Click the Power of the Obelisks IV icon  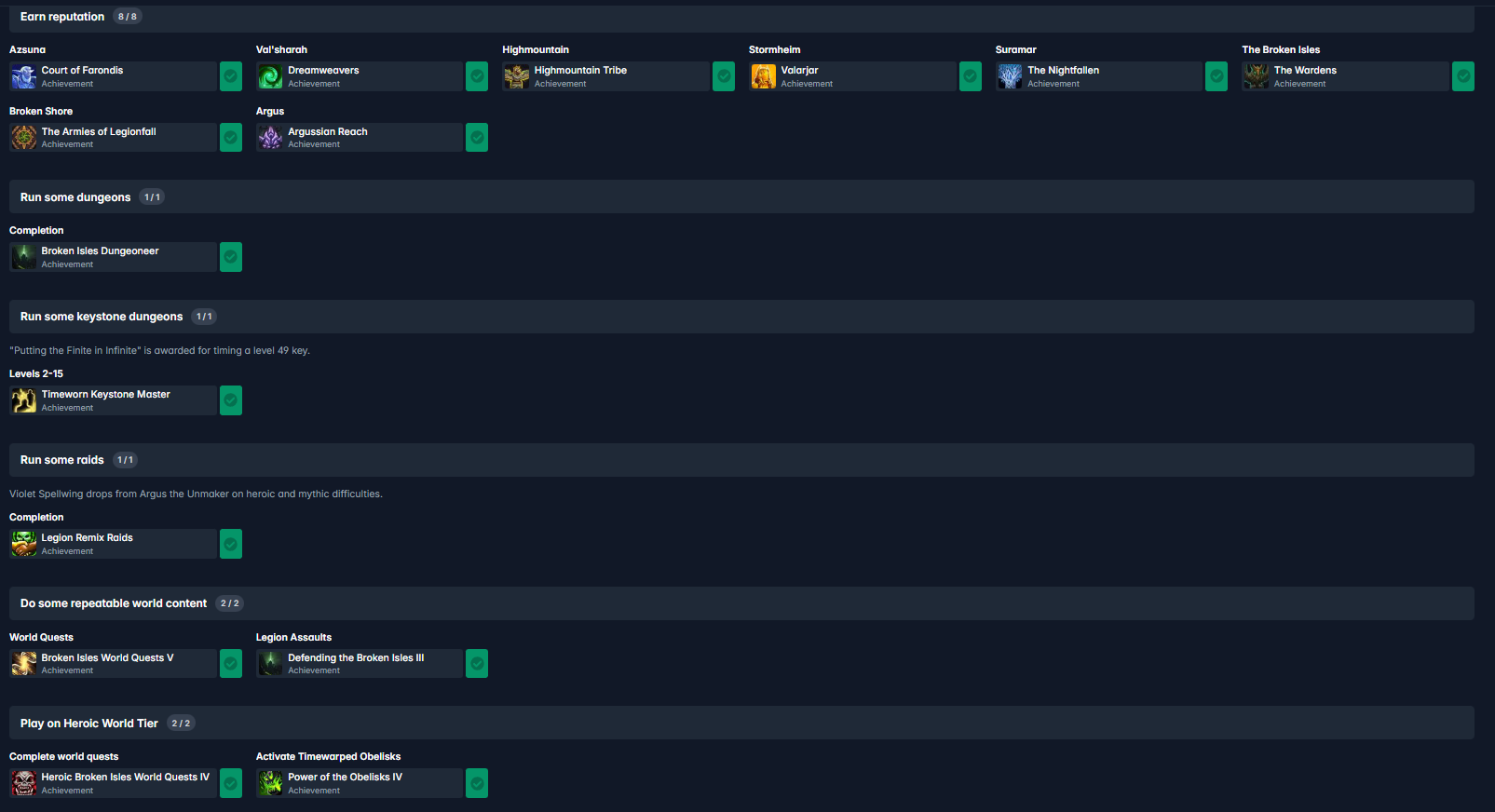[270, 783]
